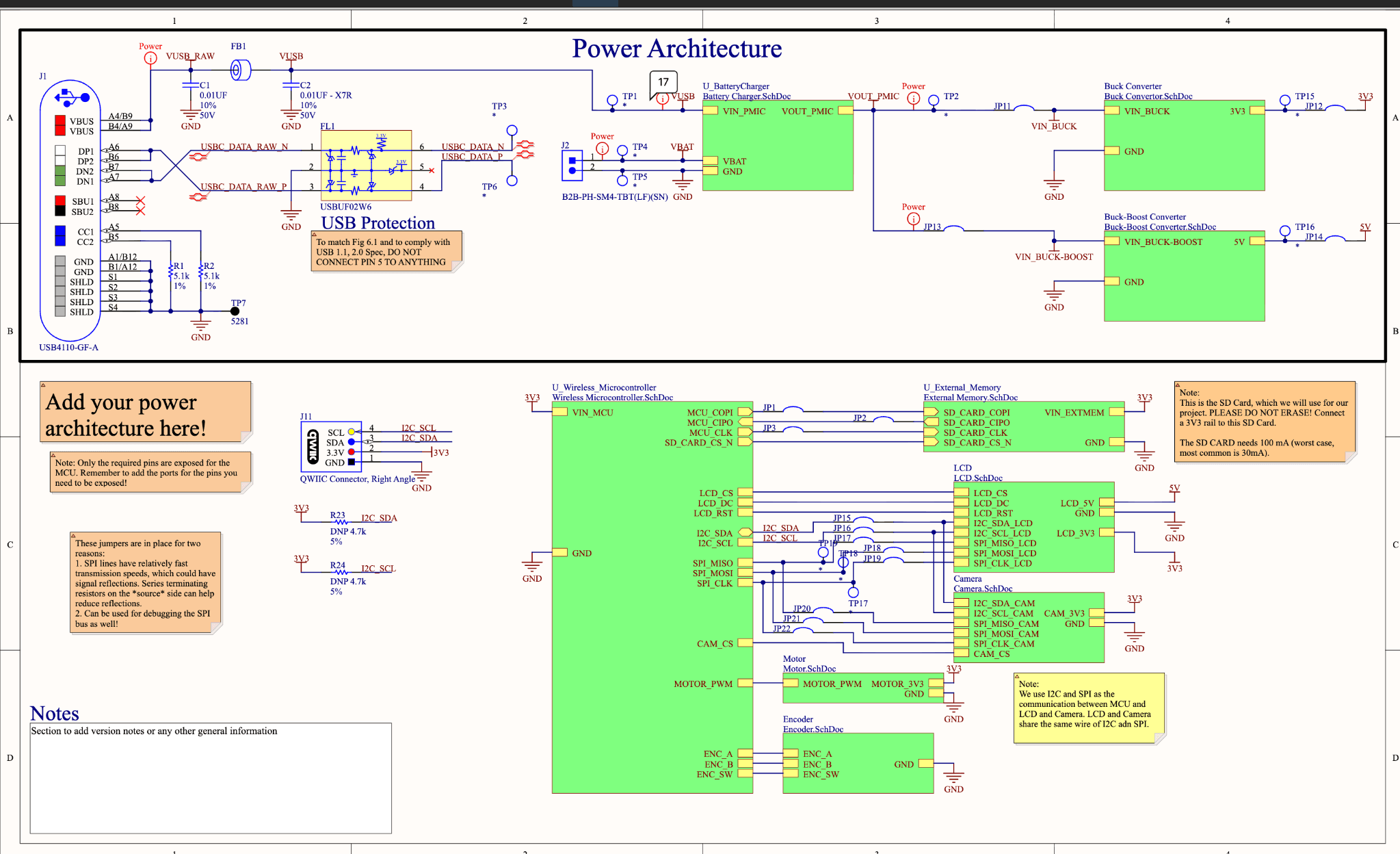Select jumper JP11 before VIN_BUCK
Screen dimensions: 1400x854
click(1023, 107)
